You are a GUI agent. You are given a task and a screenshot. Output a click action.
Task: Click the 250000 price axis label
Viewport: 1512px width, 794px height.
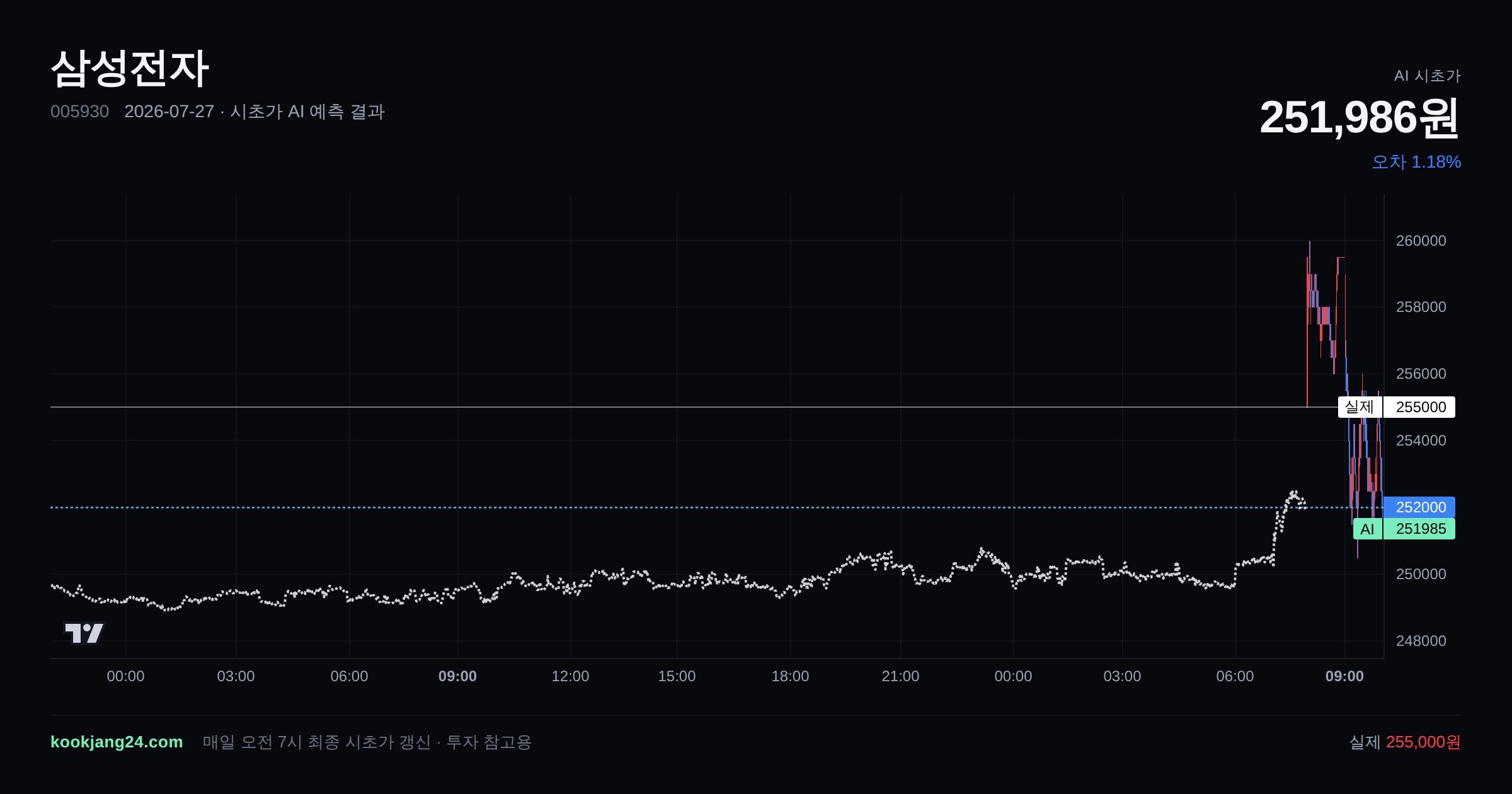pyautogui.click(x=1421, y=574)
